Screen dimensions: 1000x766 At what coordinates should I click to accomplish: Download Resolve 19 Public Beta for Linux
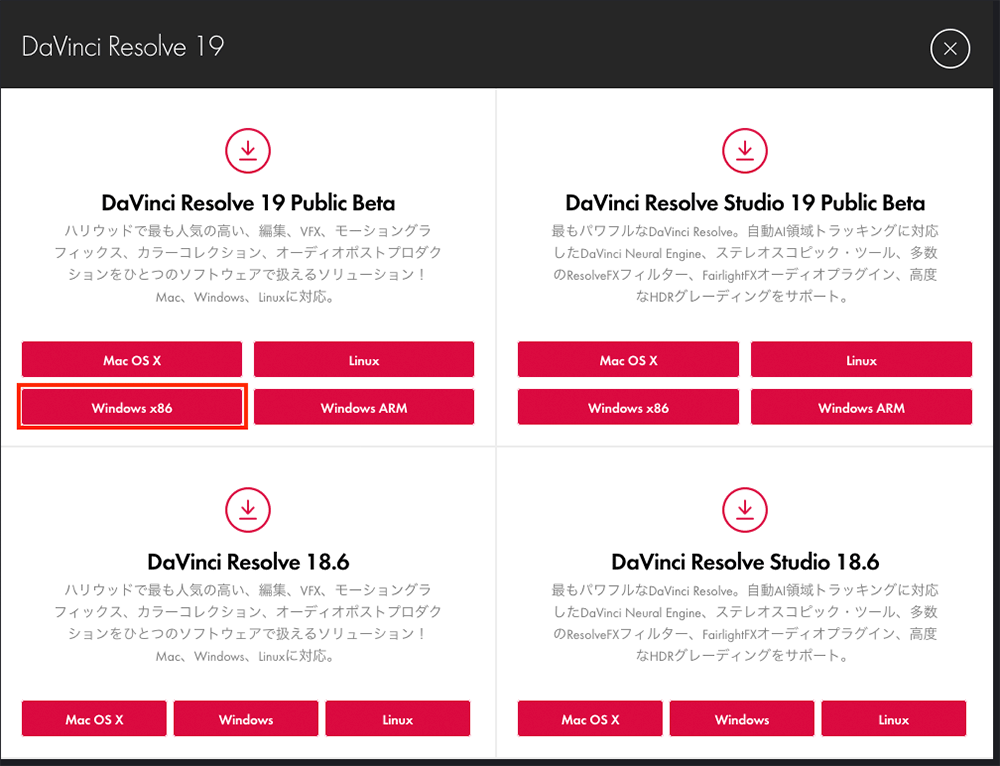point(364,360)
